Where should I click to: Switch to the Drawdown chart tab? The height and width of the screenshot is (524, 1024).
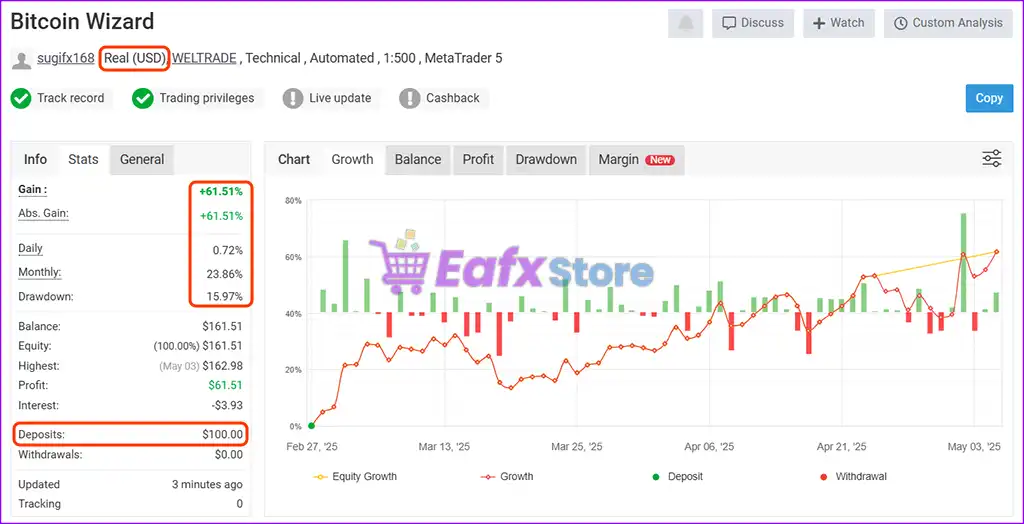pyautogui.click(x=546, y=159)
